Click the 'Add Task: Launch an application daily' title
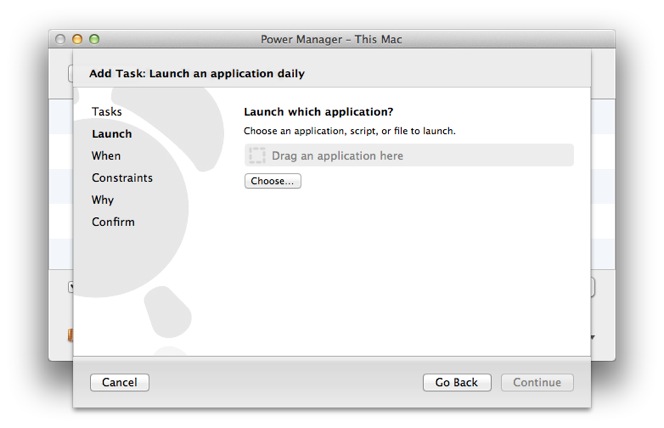This screenshot has width=664, height=428. pos(197,73)
